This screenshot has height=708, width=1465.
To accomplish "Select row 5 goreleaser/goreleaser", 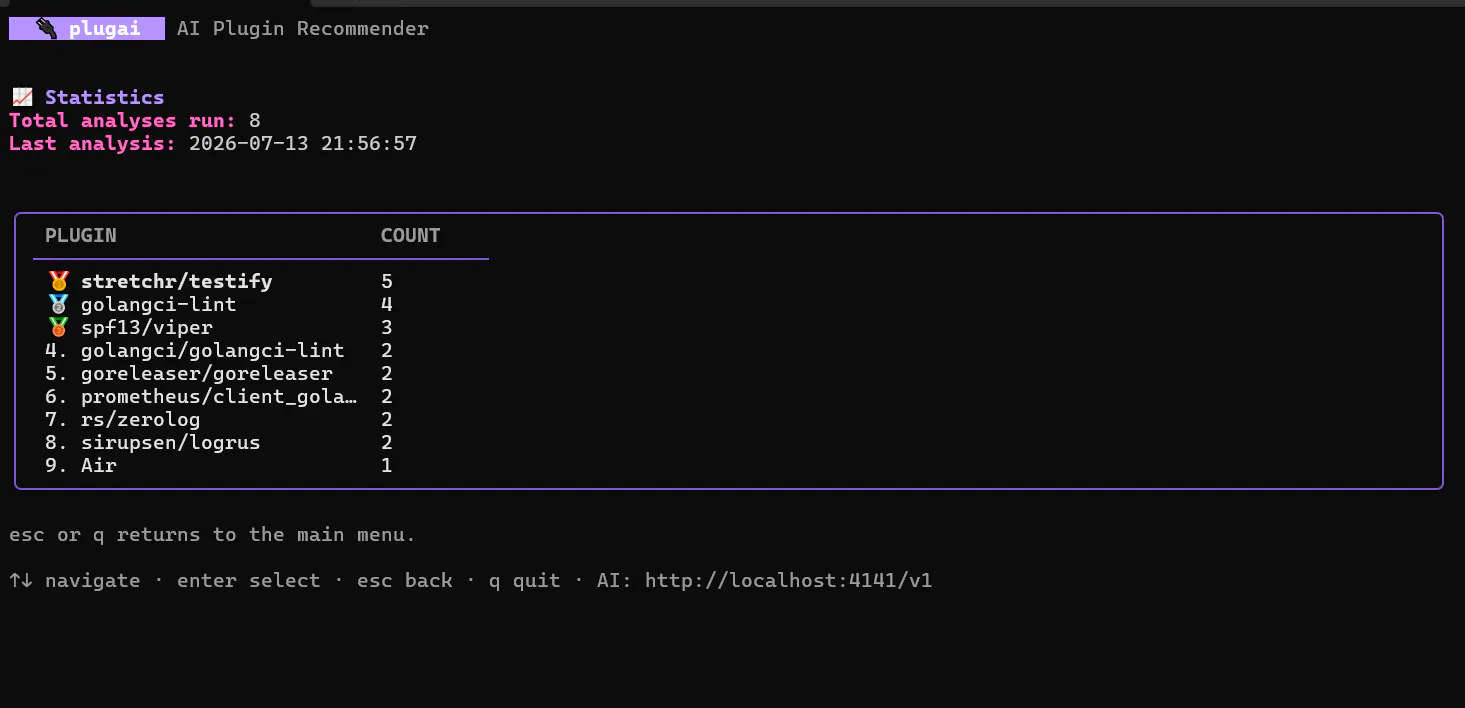I will [189, 373].
